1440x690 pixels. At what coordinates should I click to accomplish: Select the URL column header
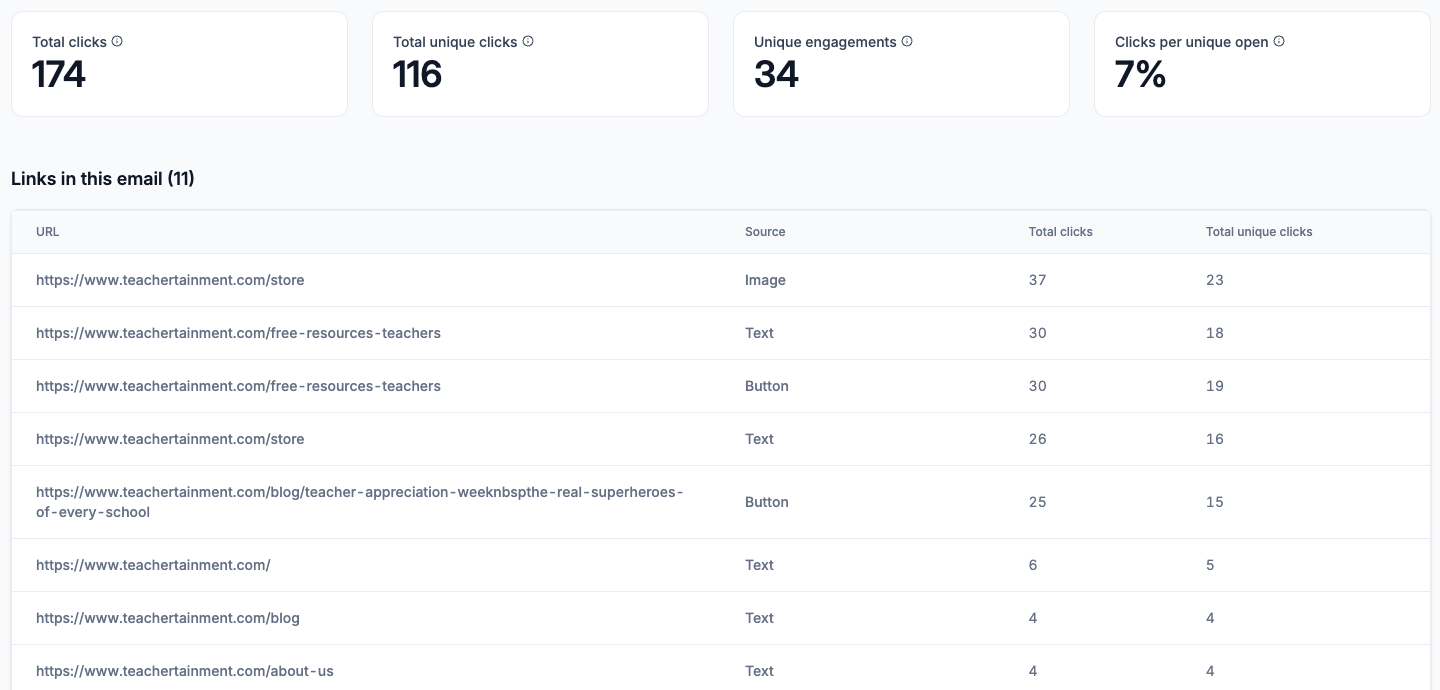point(48,232)
